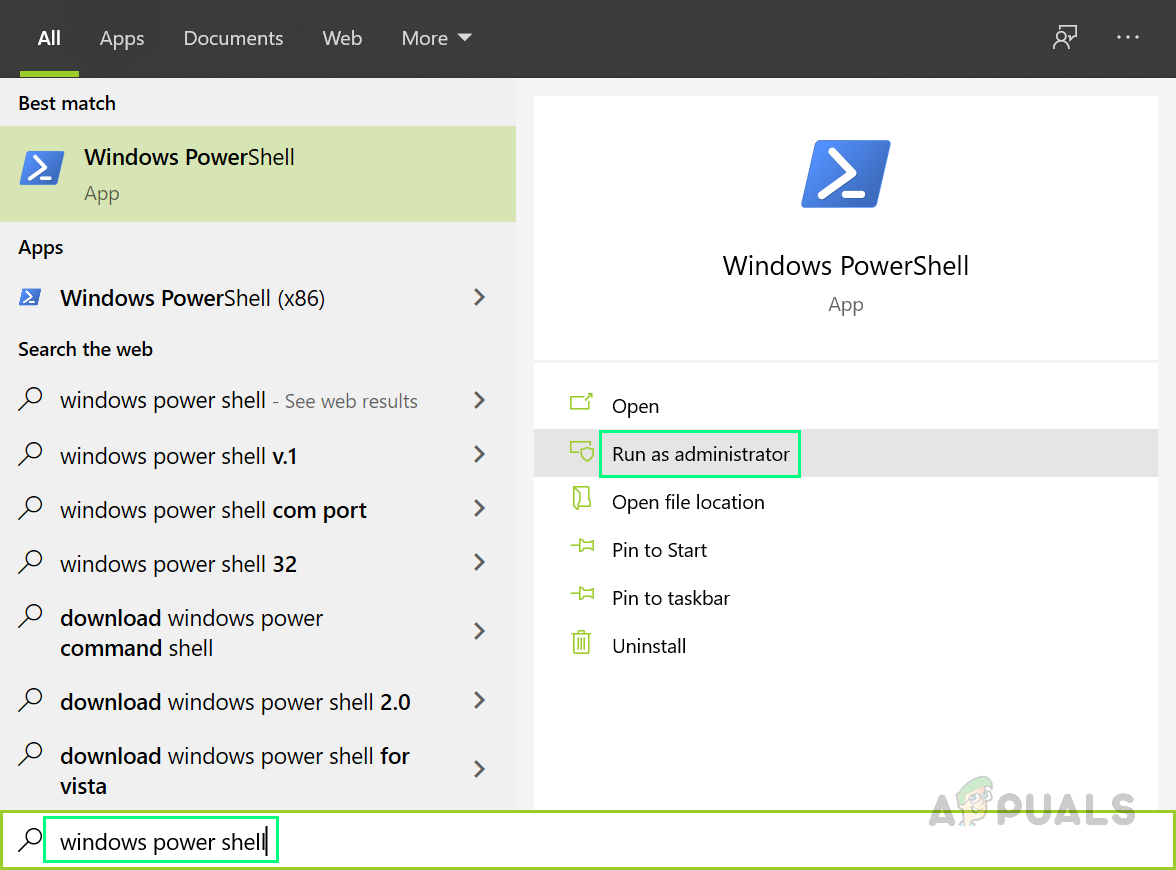
Task: Open the More filter dropdown
Action: 436,38
